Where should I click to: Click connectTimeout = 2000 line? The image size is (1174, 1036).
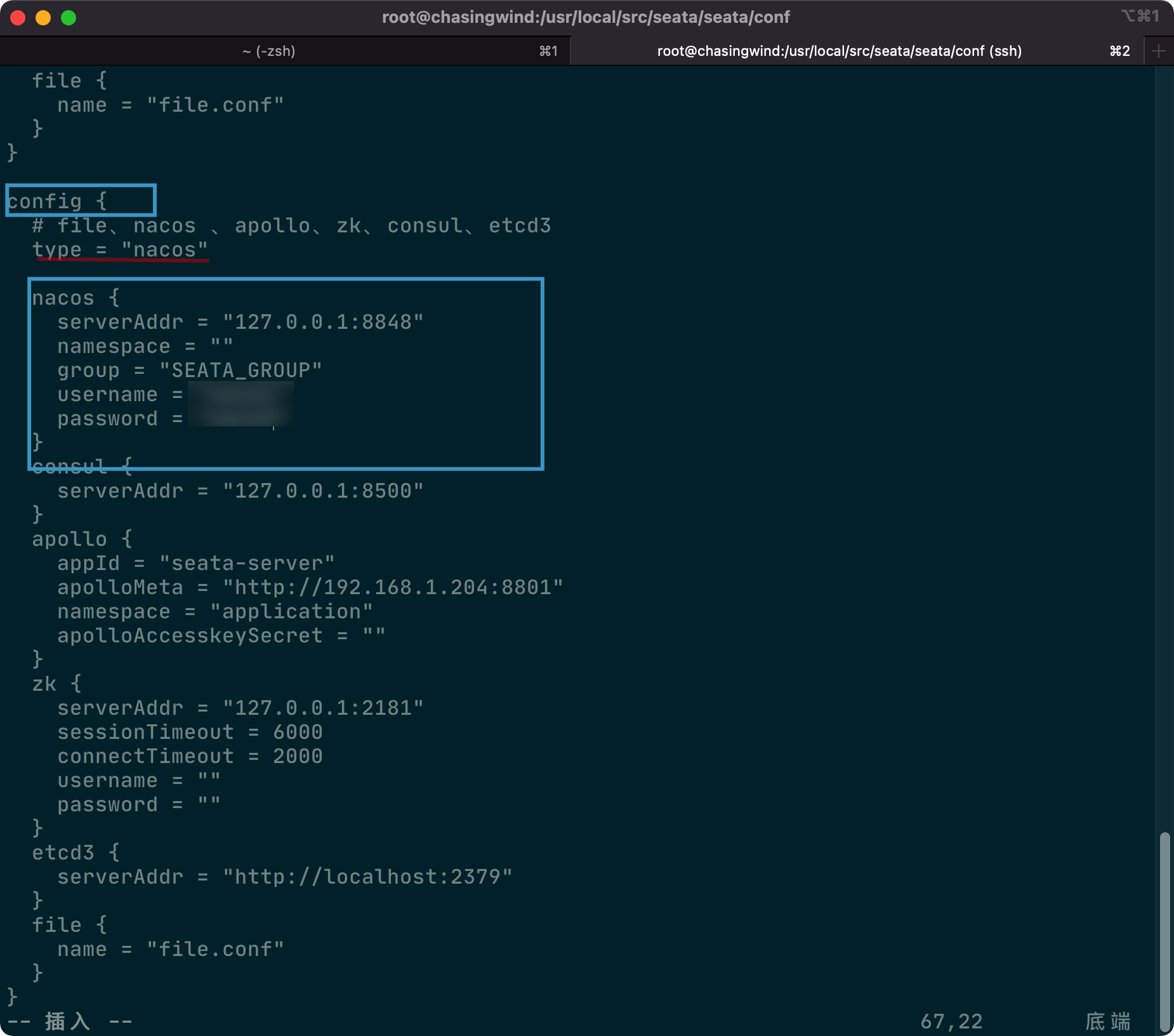click(x=190, y=756)
